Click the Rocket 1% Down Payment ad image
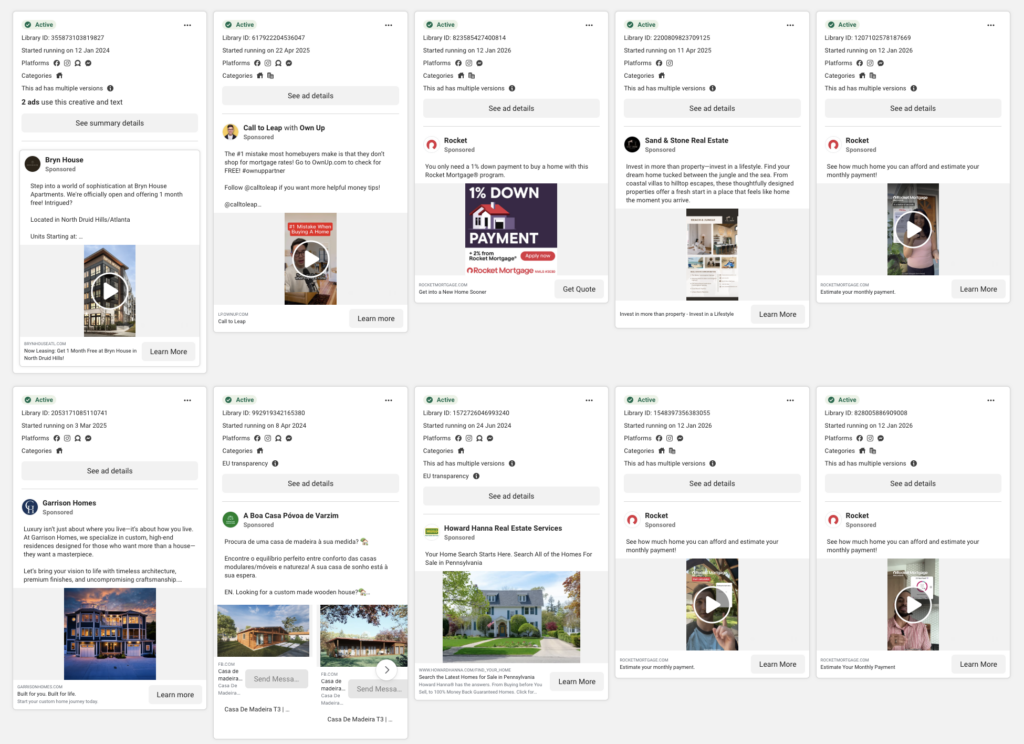Image resolution: width=1024 pixels, height=744 pixels. pos(511,229)
